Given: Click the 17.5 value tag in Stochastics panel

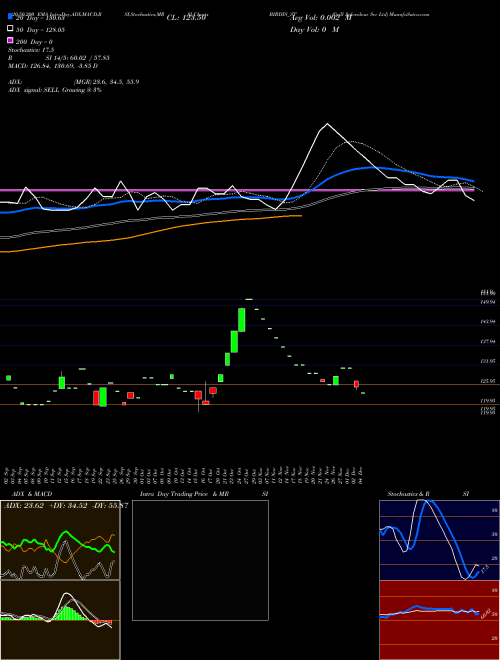Looking at the screenshot, I should (x=484, y=569).
